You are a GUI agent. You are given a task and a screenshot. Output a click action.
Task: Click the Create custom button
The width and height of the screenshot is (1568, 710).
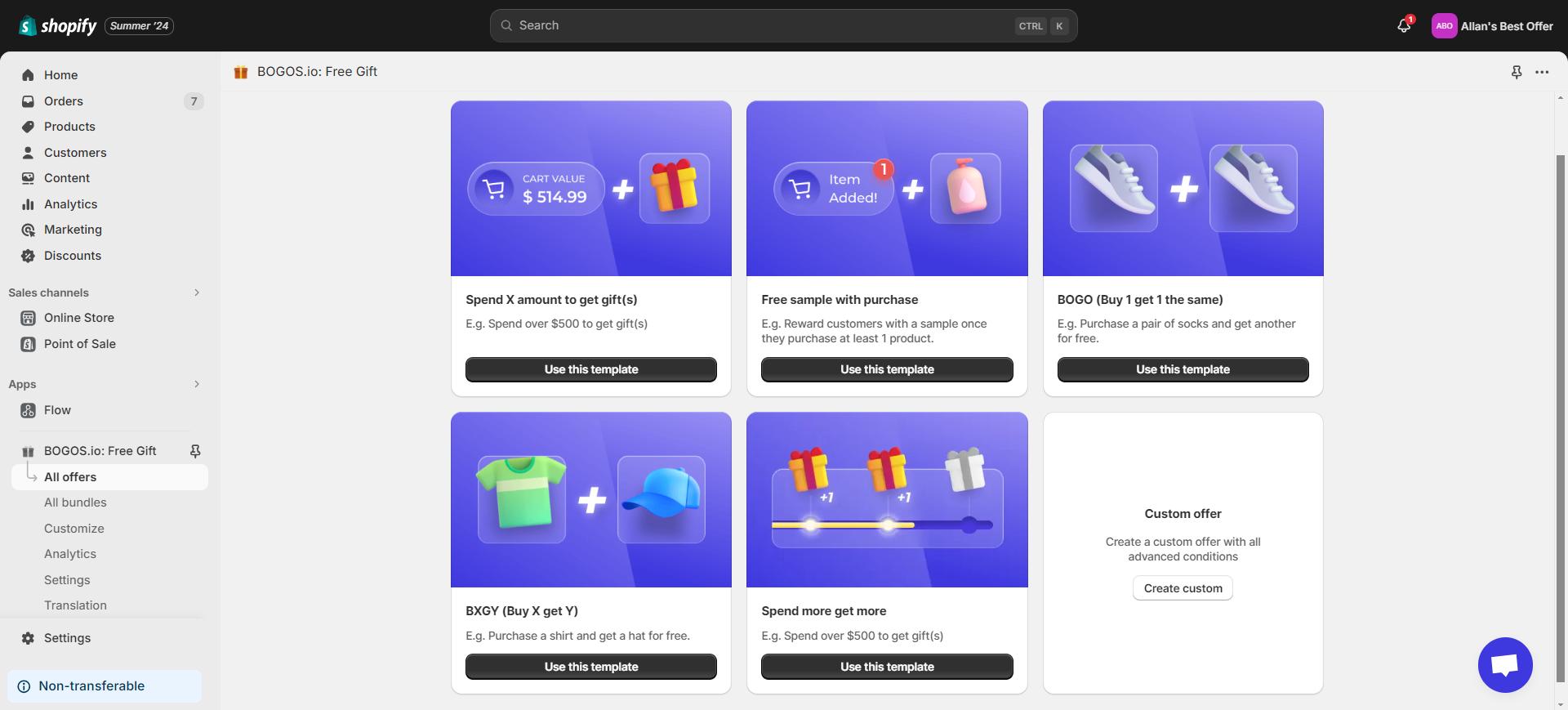click(x=1183, y=588)
